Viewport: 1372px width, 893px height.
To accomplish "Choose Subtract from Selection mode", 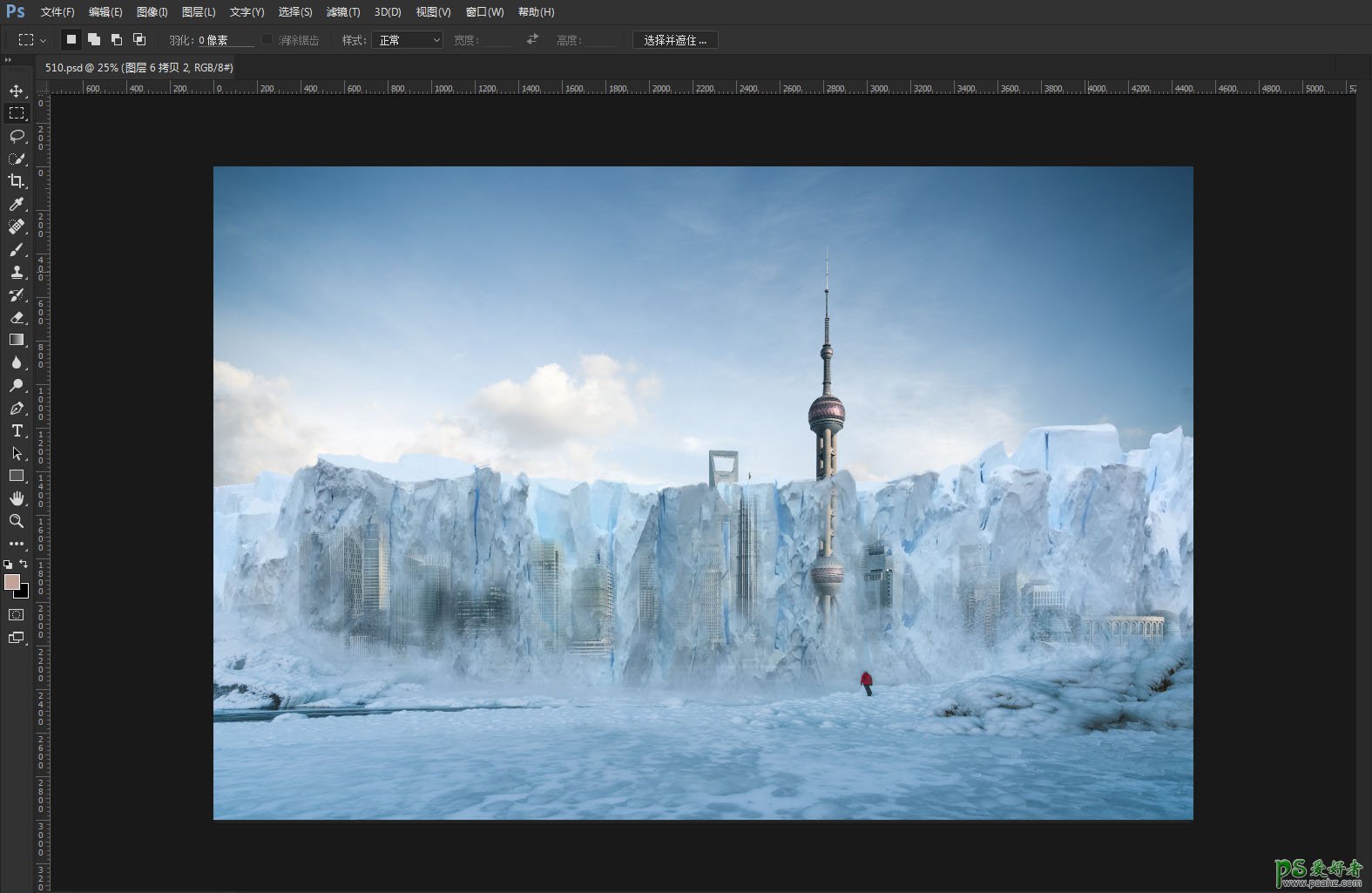I will (x=117, y=39).
